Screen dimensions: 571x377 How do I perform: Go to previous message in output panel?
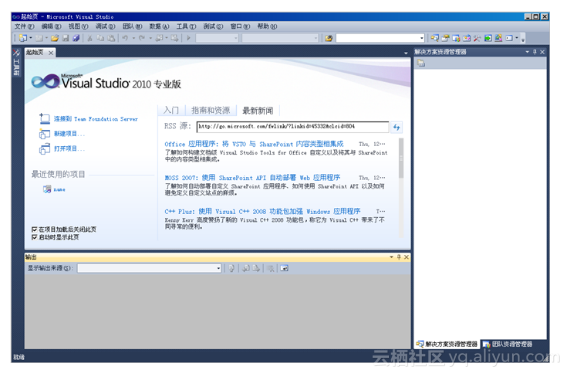click(x=246, y=268)
